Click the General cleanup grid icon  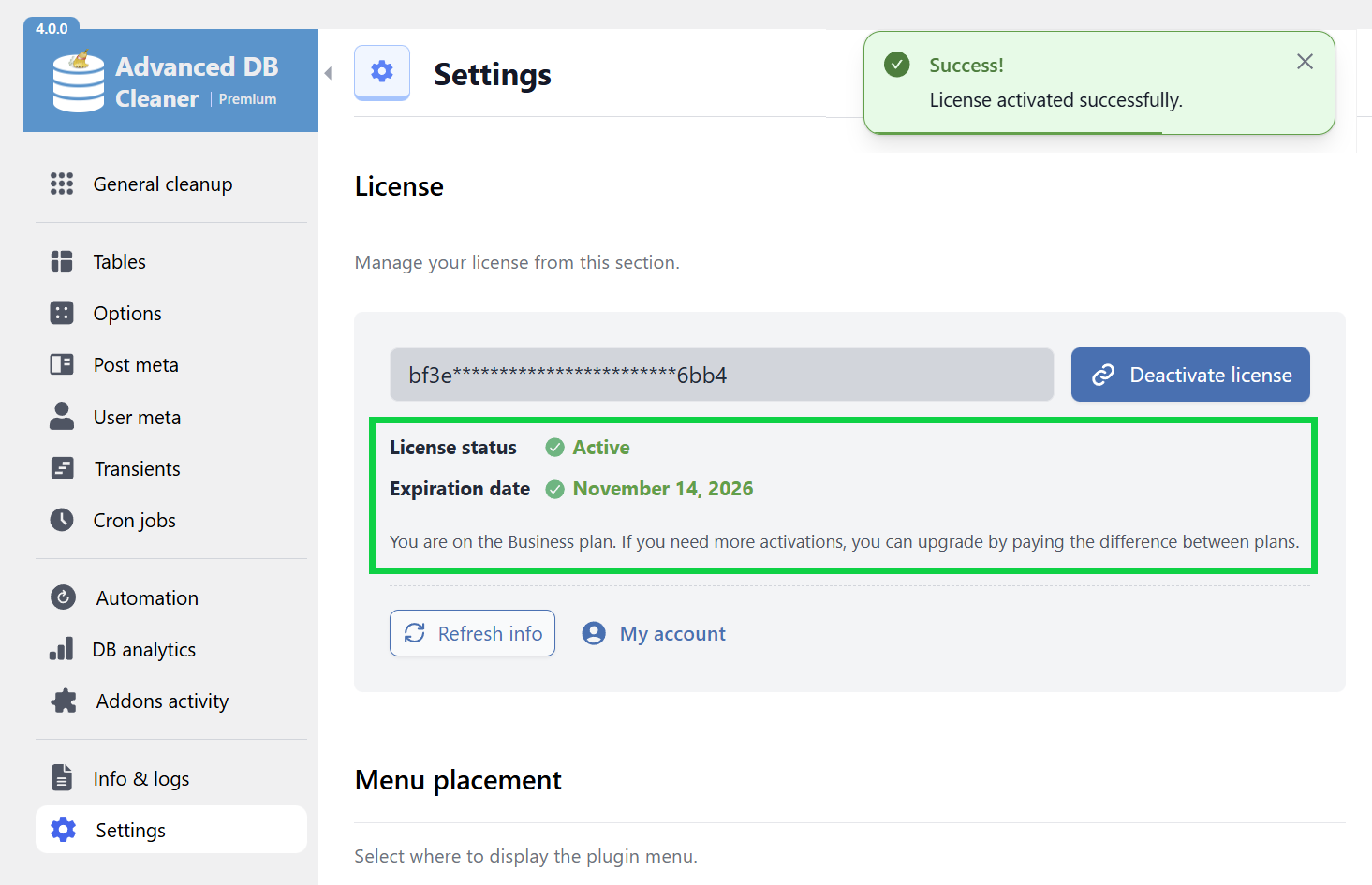pos(62,184)
